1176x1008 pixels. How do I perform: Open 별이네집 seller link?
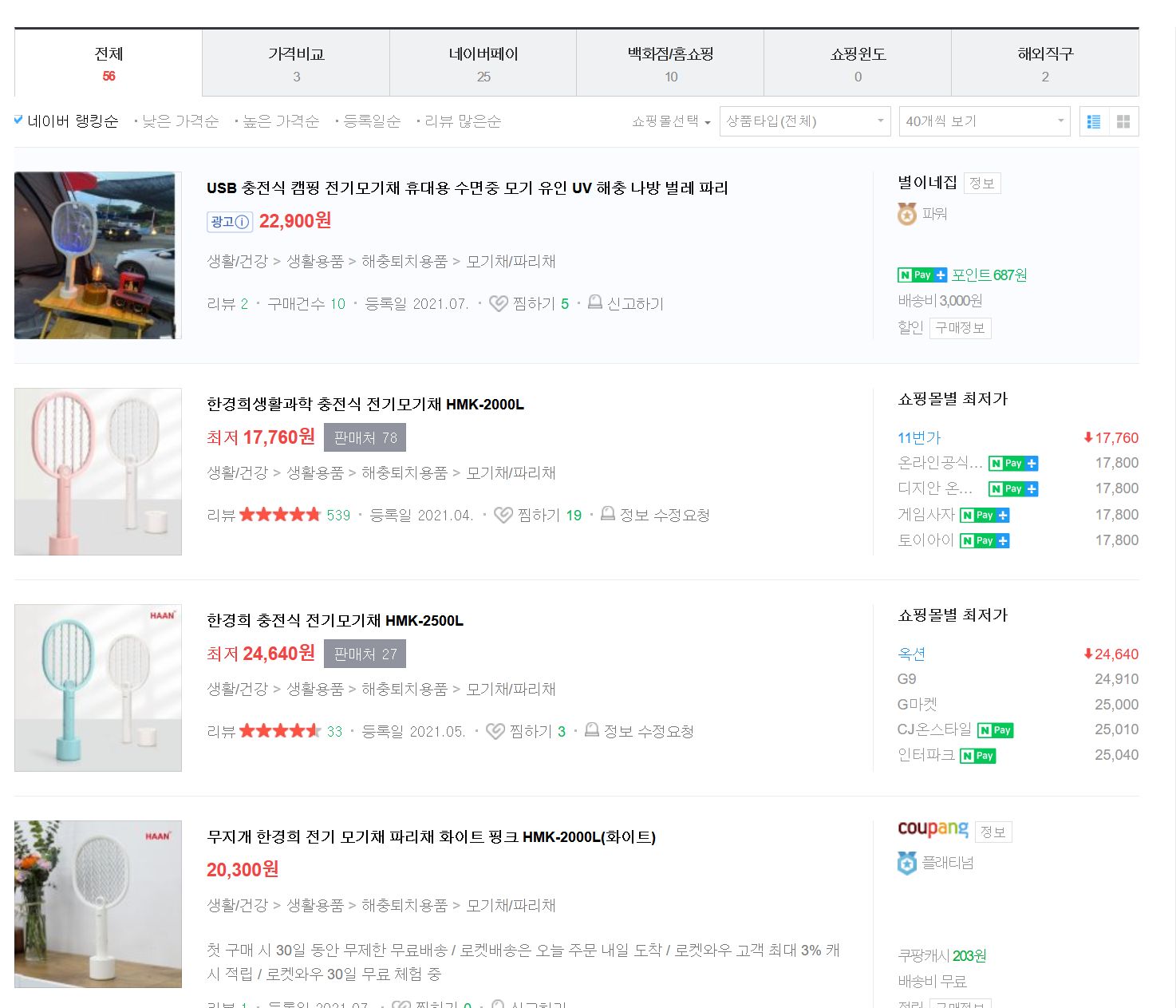point(927,183)
